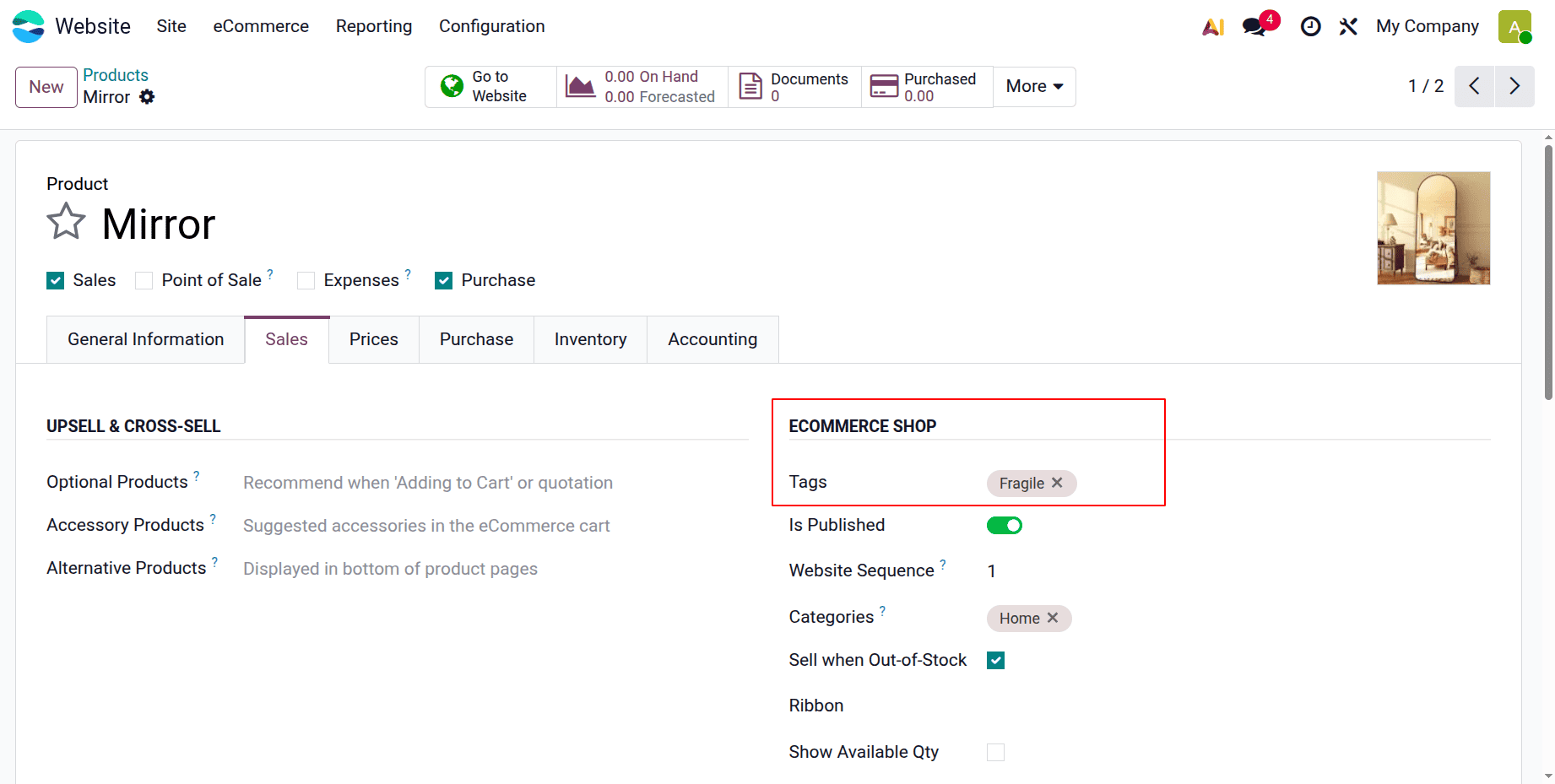Viewport: 1555px width, 784px height.
Task: Show Point of Sale help tooltip
Action: pos(270,274)
